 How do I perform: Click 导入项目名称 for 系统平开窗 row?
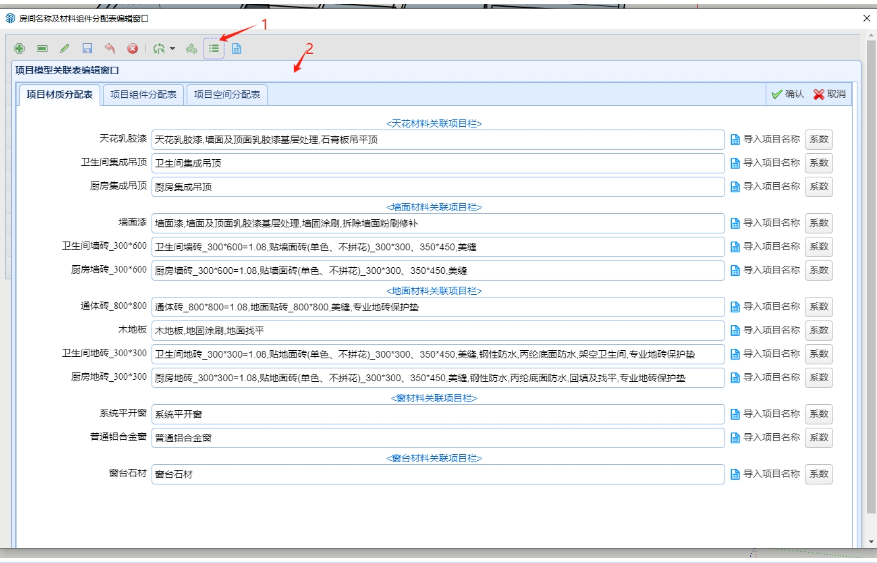pos(765,414)
